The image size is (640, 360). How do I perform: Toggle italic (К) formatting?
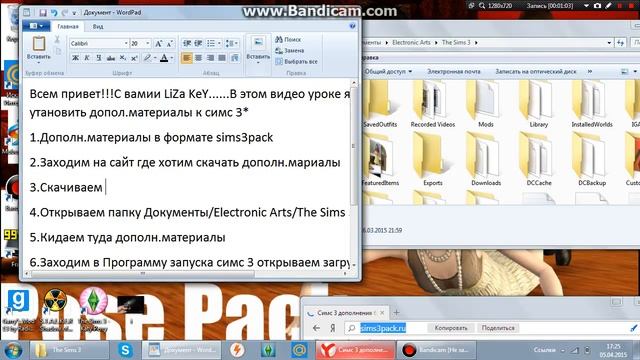(87, 58)
